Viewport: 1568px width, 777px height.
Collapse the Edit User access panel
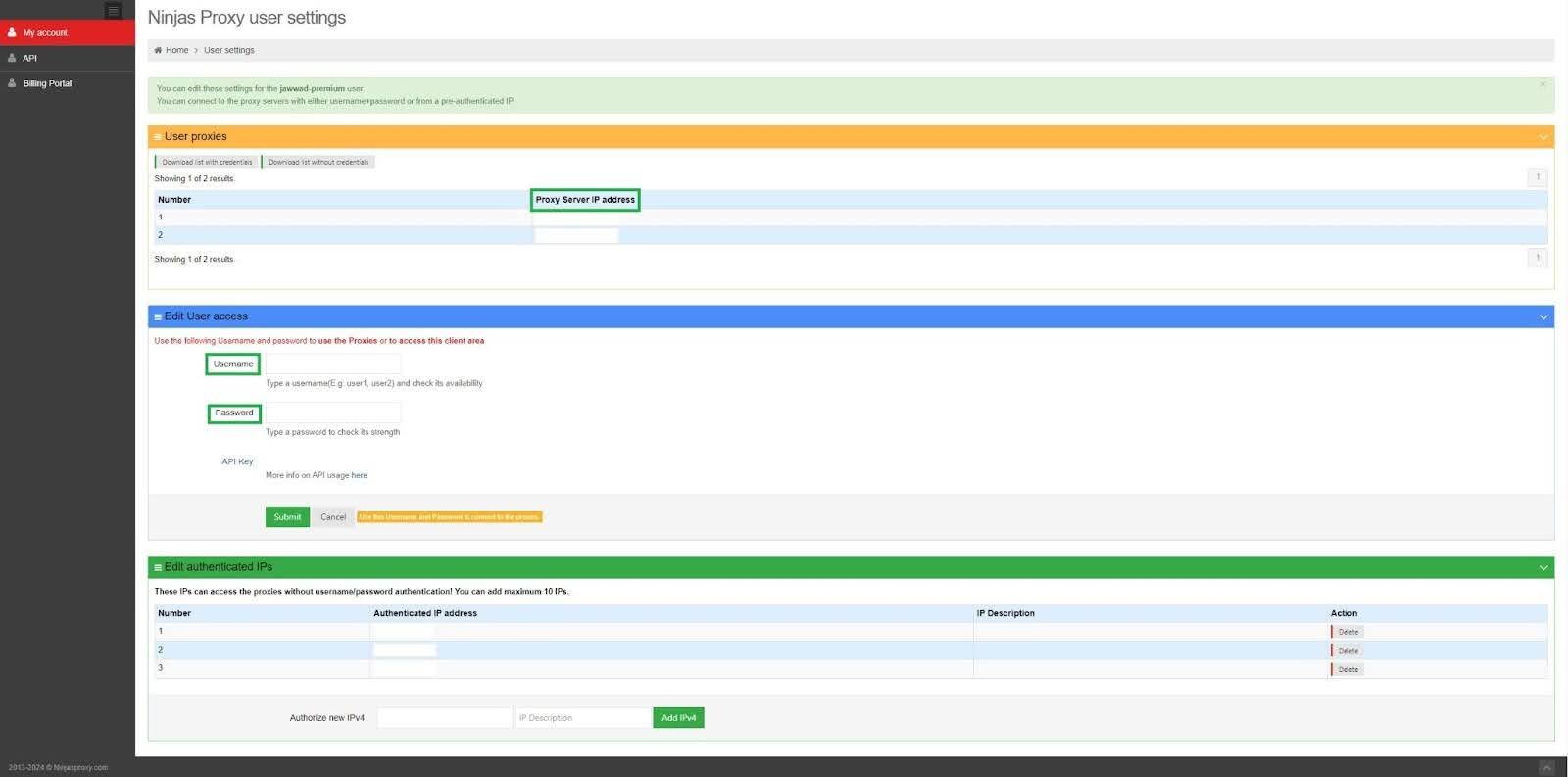(1543, 316)
